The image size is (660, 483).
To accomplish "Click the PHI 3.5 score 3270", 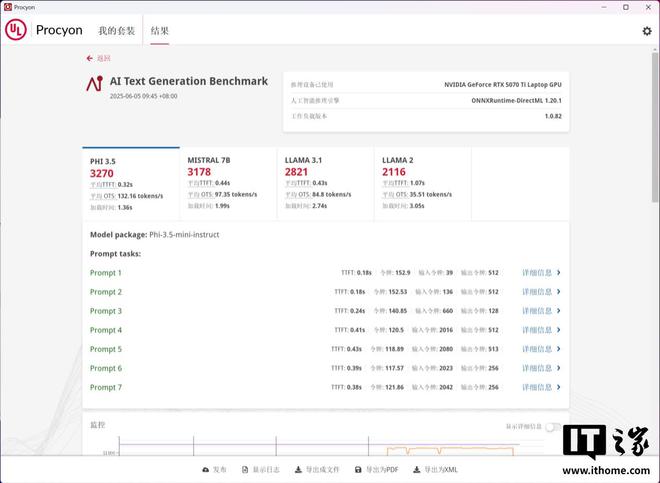I will click(x=102, y=173).
